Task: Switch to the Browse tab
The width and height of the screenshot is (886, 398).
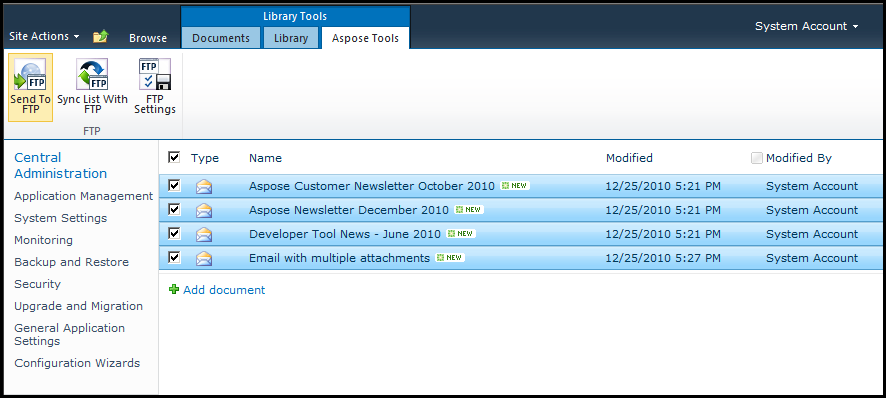Action: [x=148, y=38]
